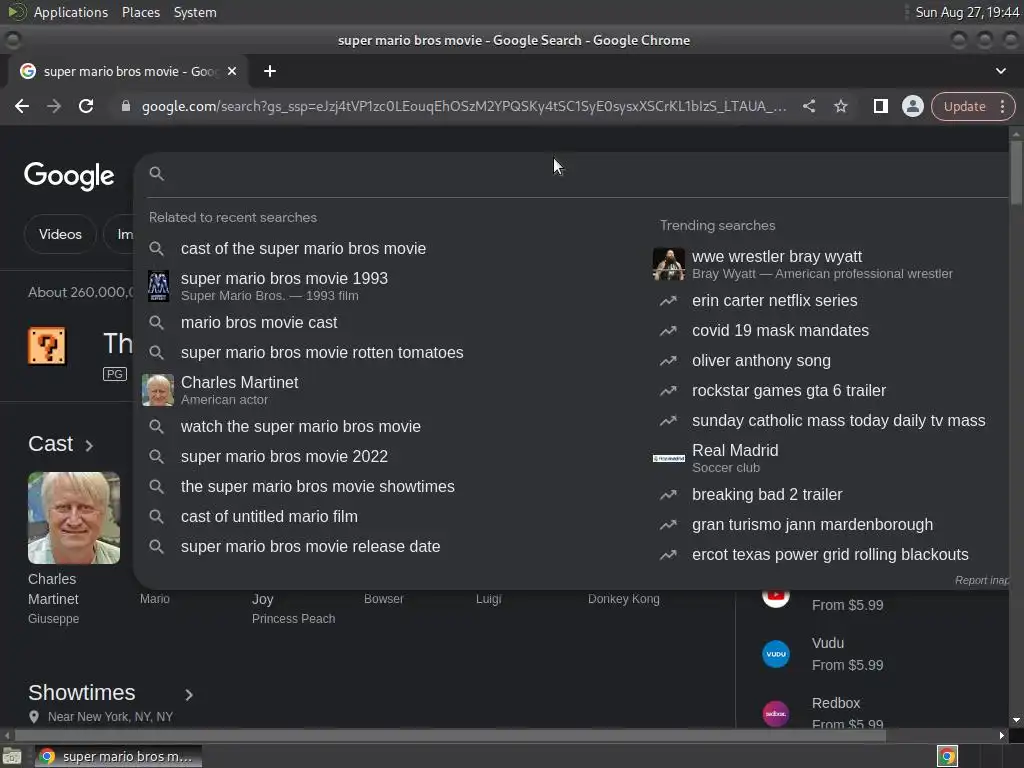Screen dimensions: 1024x768
Task: Share this page via share icon
Action: tap(808, 106)
